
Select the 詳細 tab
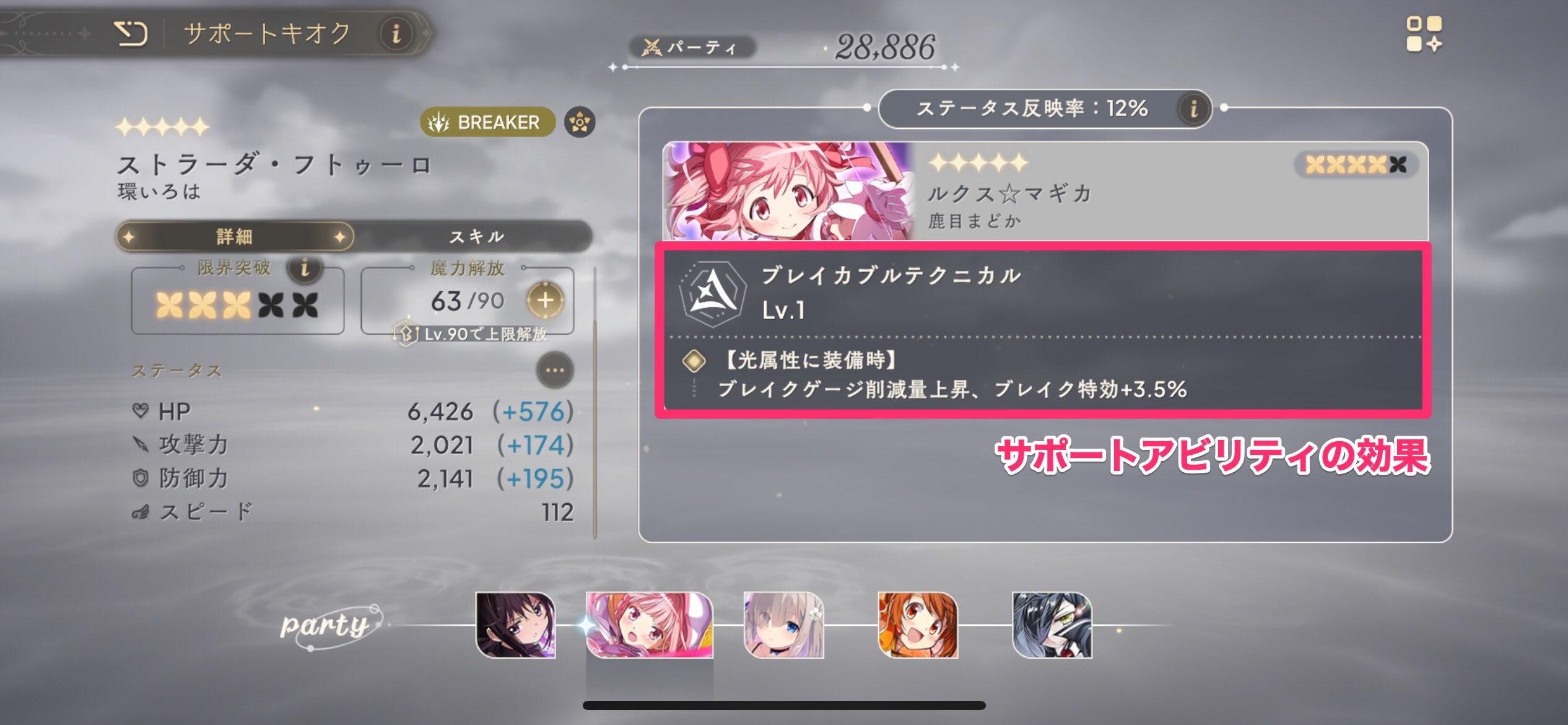click(235, 237)
